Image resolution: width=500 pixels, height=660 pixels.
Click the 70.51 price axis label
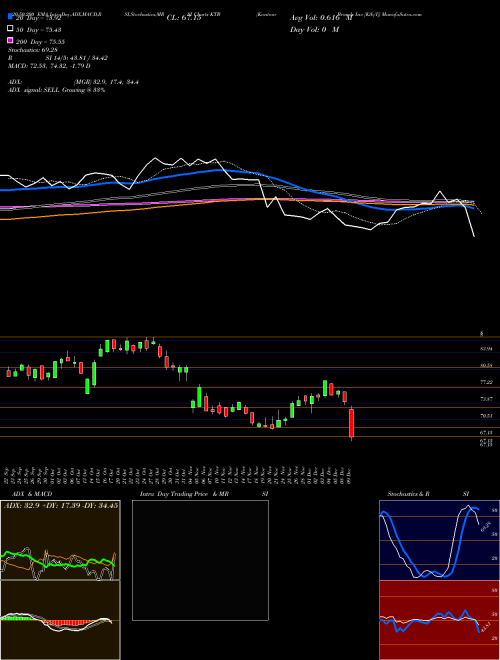tap(486, 416)
